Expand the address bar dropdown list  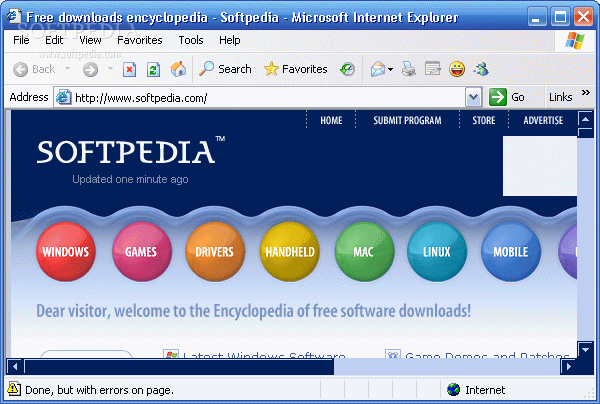473,98
